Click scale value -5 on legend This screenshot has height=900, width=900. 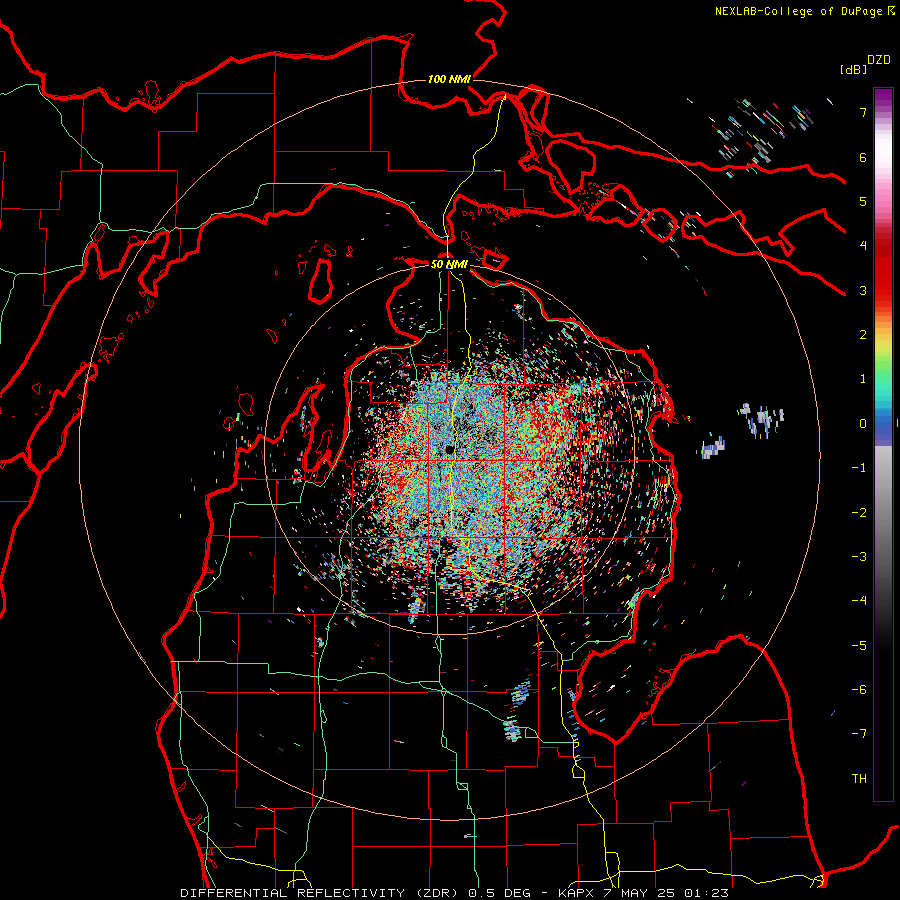tap(859, 646)
